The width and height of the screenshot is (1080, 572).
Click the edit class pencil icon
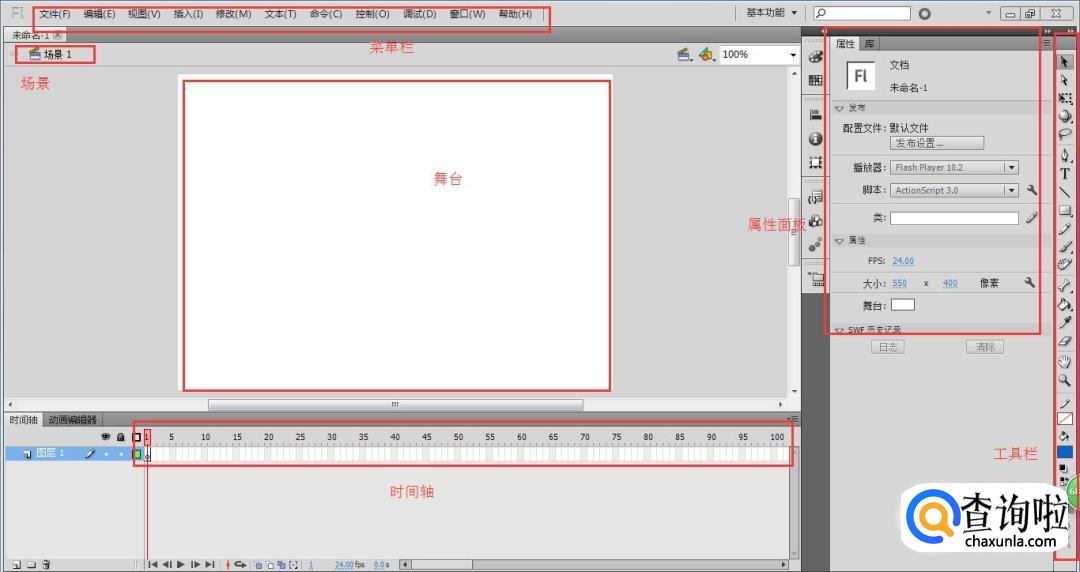coord(1031,218)
